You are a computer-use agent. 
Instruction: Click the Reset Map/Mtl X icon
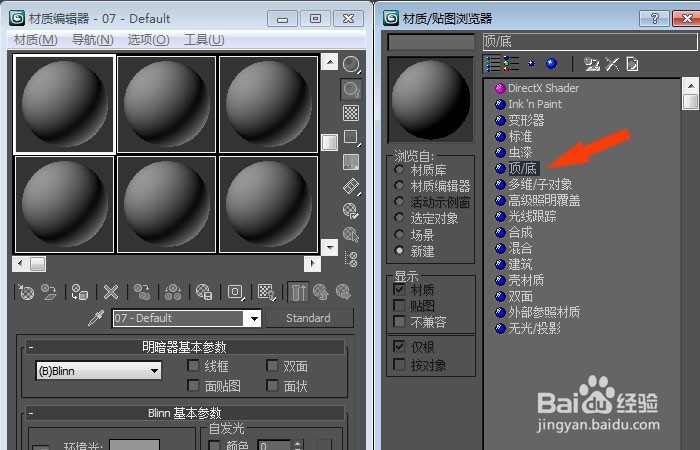(x=111, y=292)
